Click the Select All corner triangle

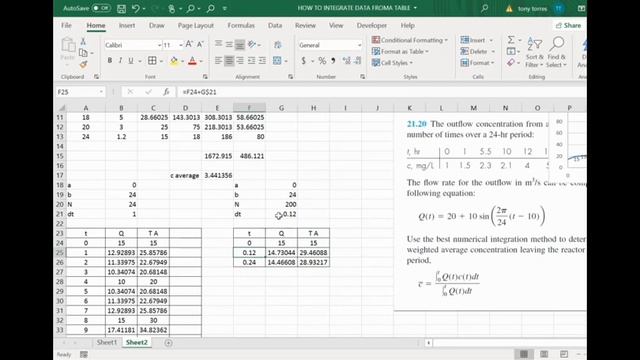pyautogui.click(x=62, y=108)
